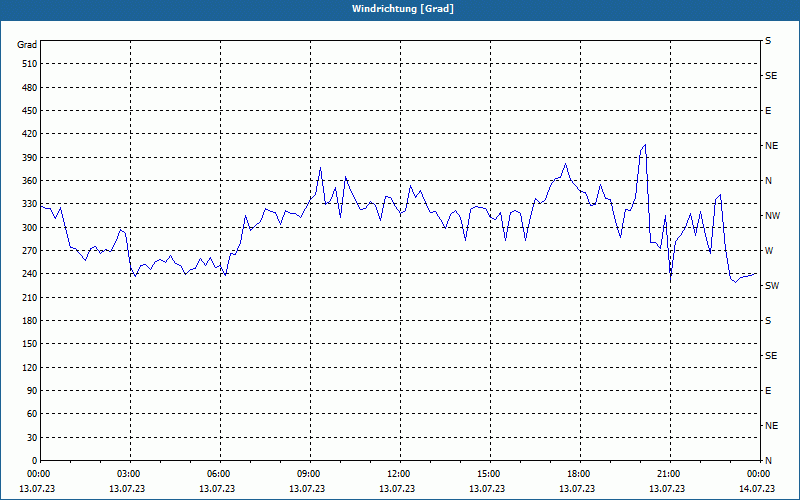Select the N compass label level with 0
This screenshot has width=800, height=500.
(768, 461)
